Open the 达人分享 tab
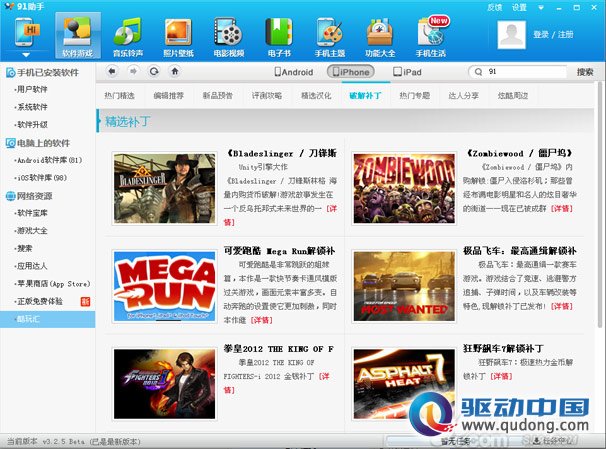Image resolution: width=606 pixels, height=449 pixels. (x=463, y=95)
